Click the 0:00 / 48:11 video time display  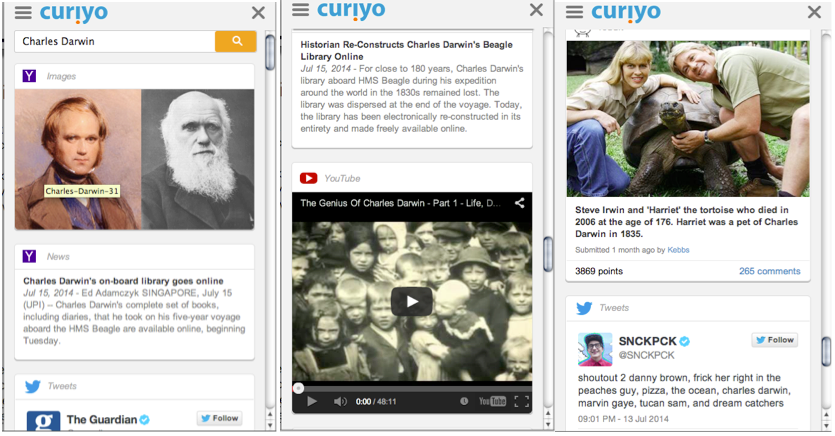[376, 401]
